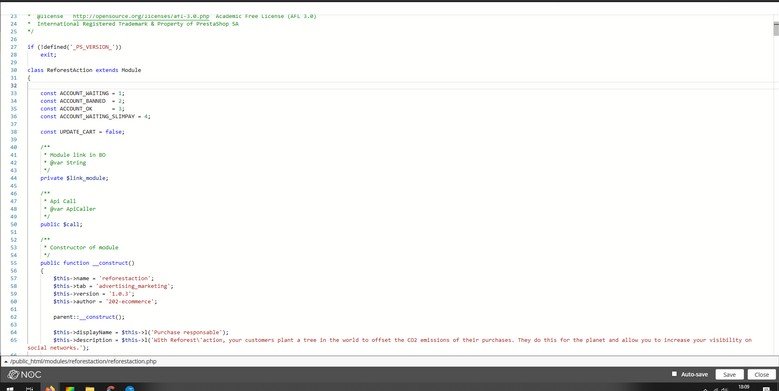
Task: Click the '* @var String' comment
Action: coord(65,162)
